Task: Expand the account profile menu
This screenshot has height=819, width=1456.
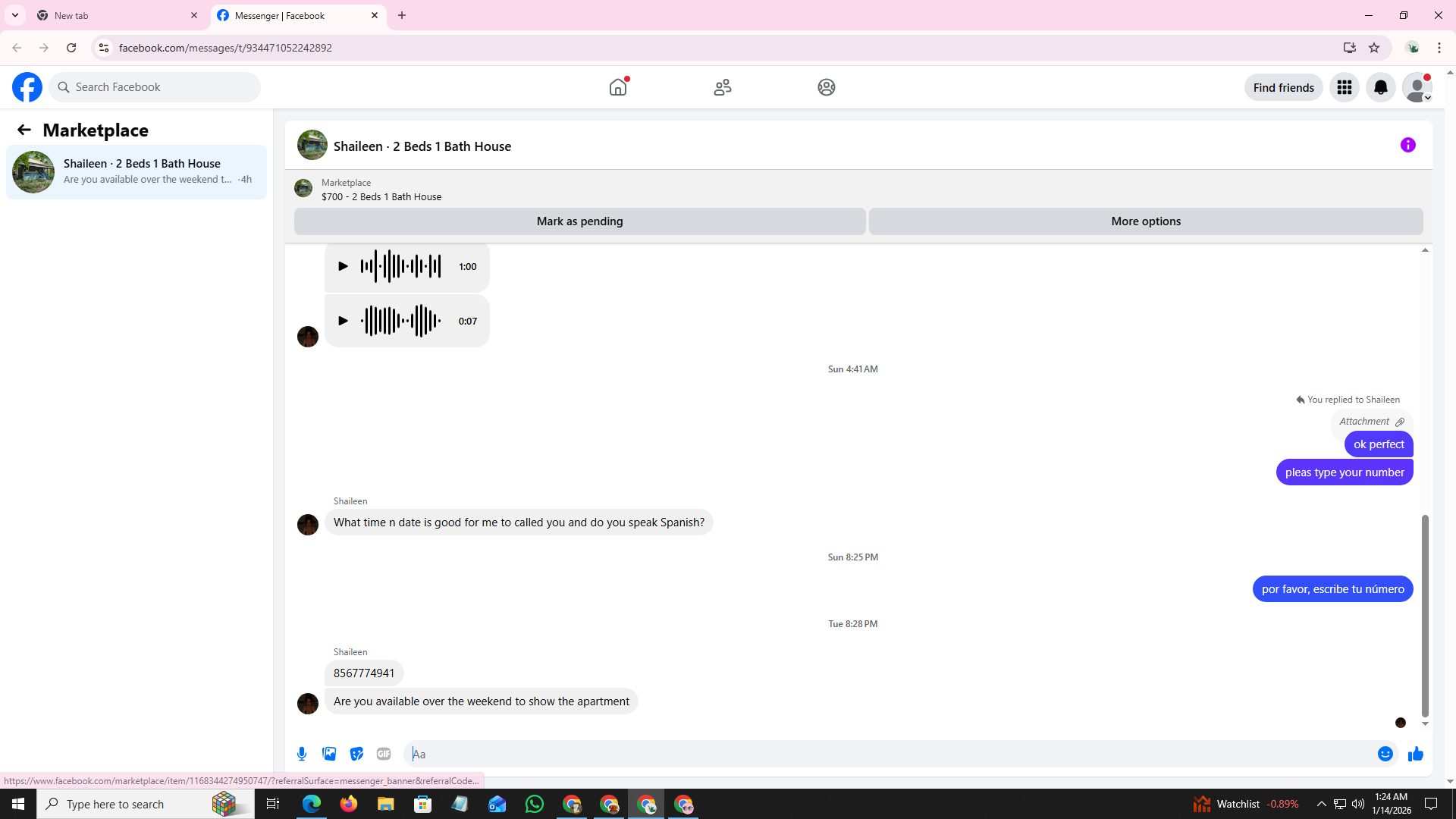Action: 1417,87
